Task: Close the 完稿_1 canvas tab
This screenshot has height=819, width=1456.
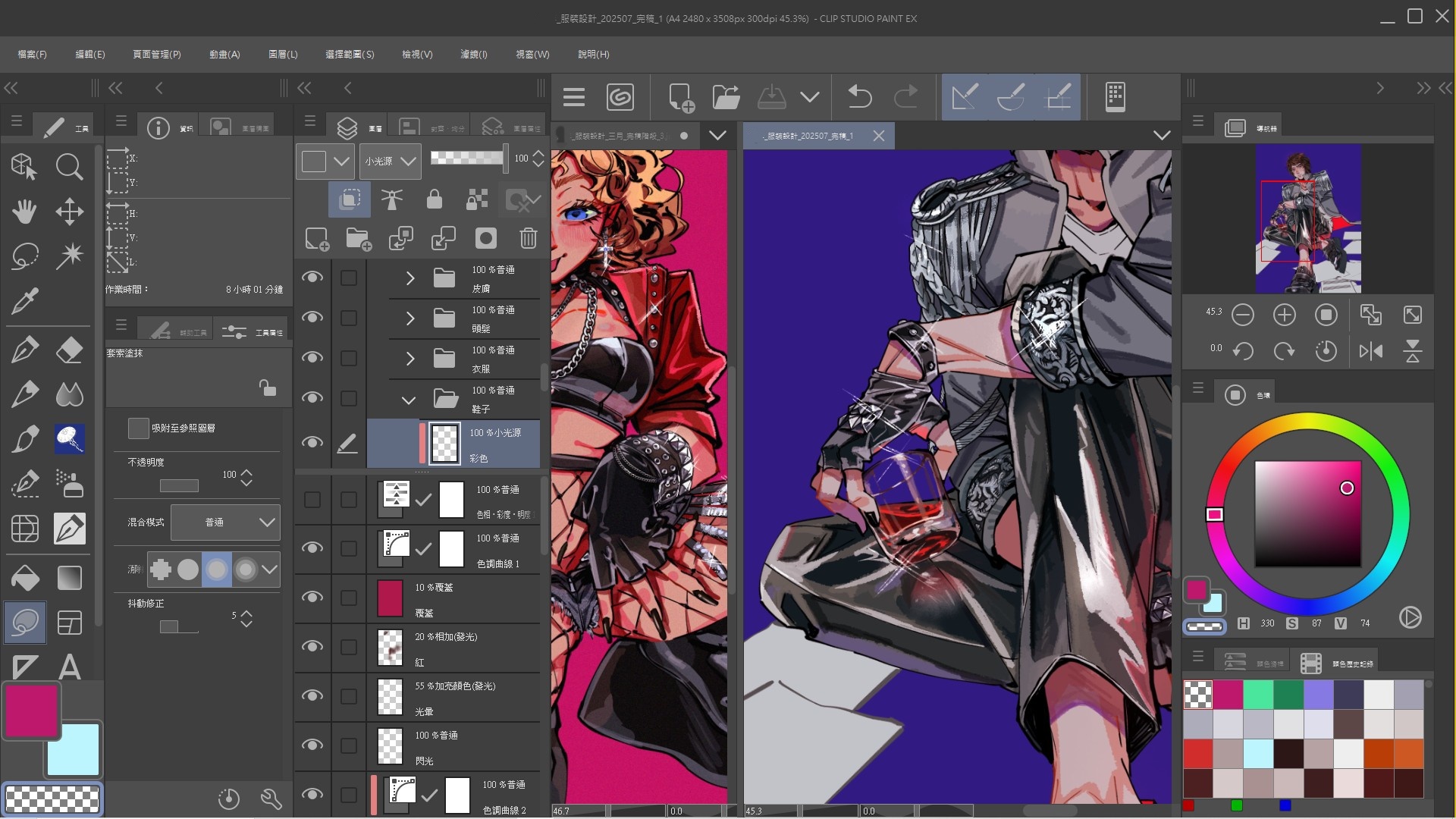Action: click(x=878, y=136)
